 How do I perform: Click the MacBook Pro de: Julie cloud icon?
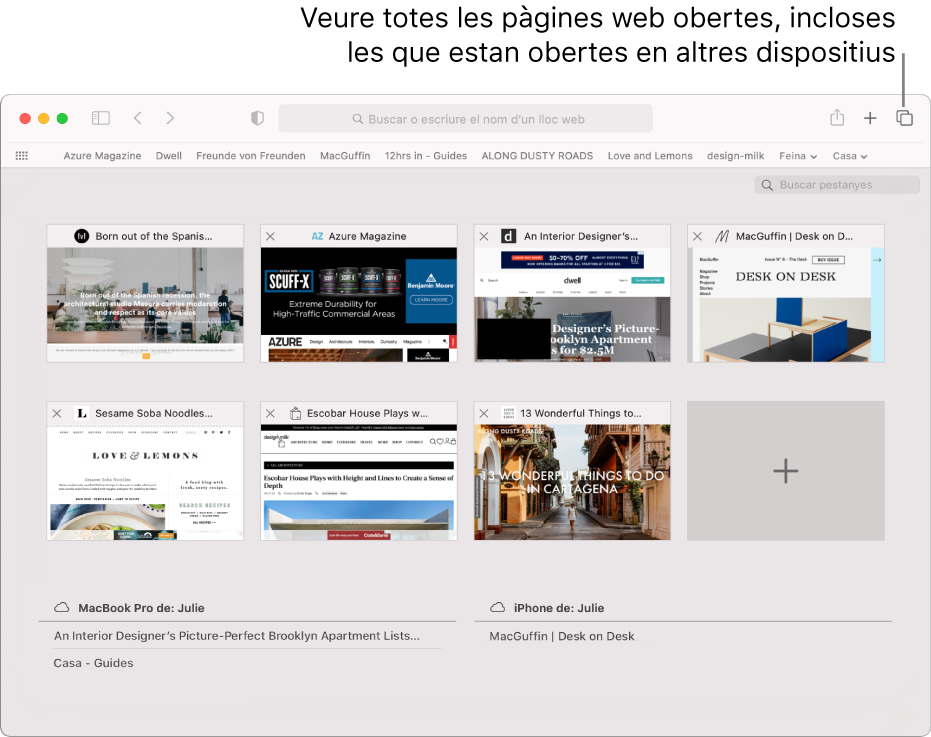click(62, 608)
